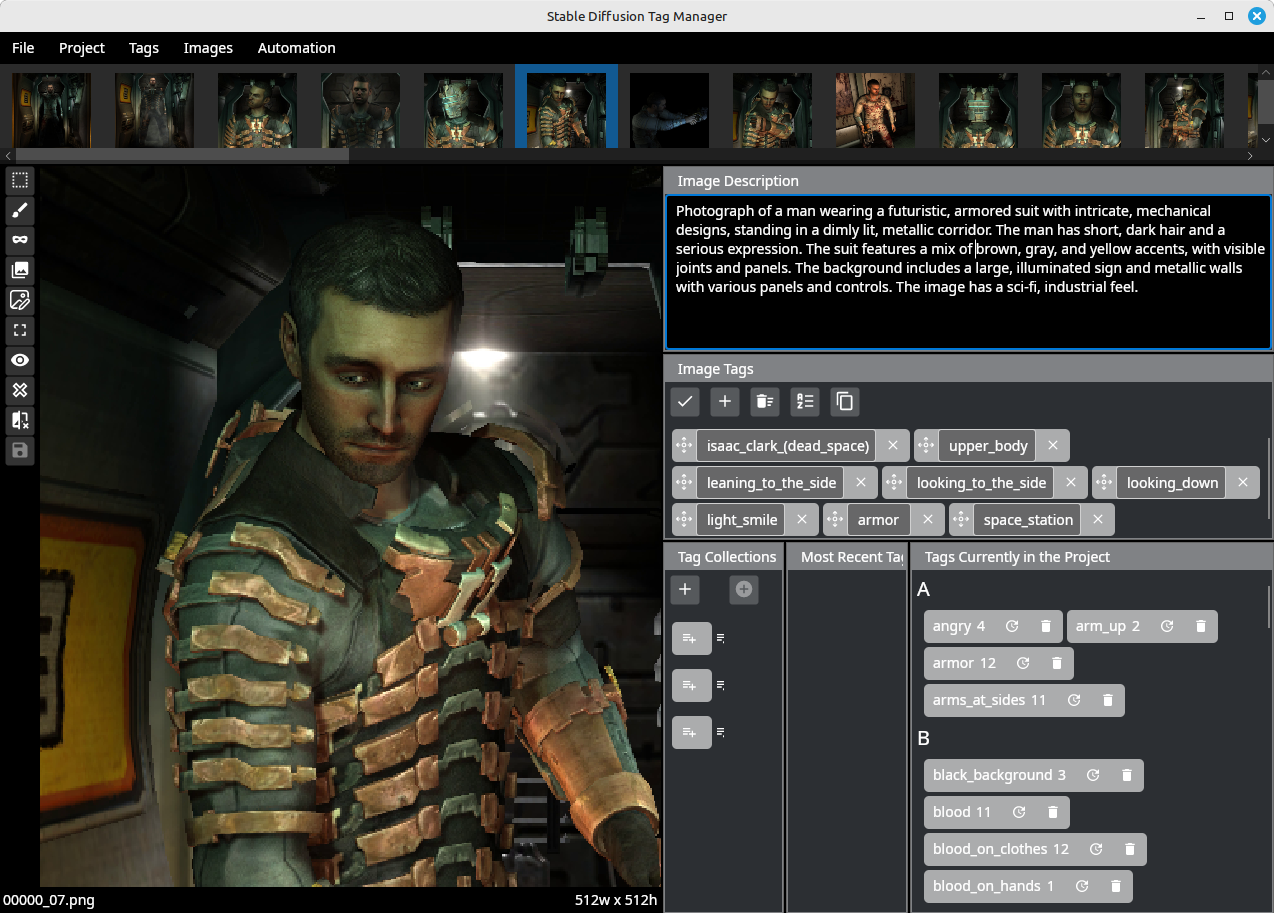Click the refresh icon on angry tag

[1012, 626]
